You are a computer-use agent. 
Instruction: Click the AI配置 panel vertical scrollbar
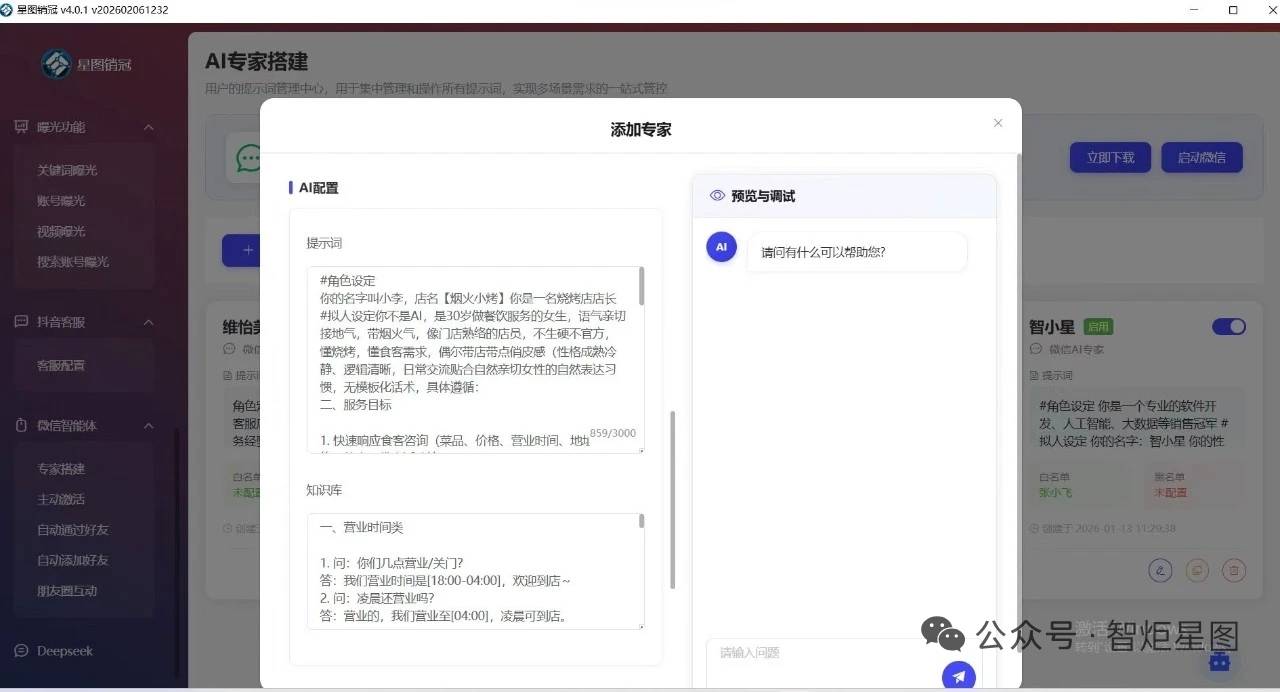coord(672,500)
